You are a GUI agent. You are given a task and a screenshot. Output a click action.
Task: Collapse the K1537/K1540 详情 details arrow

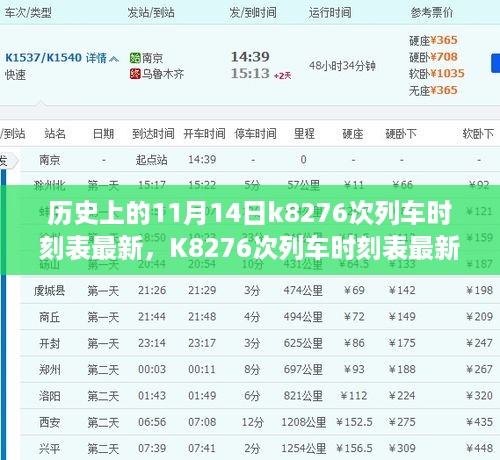(x=114, y=59)
